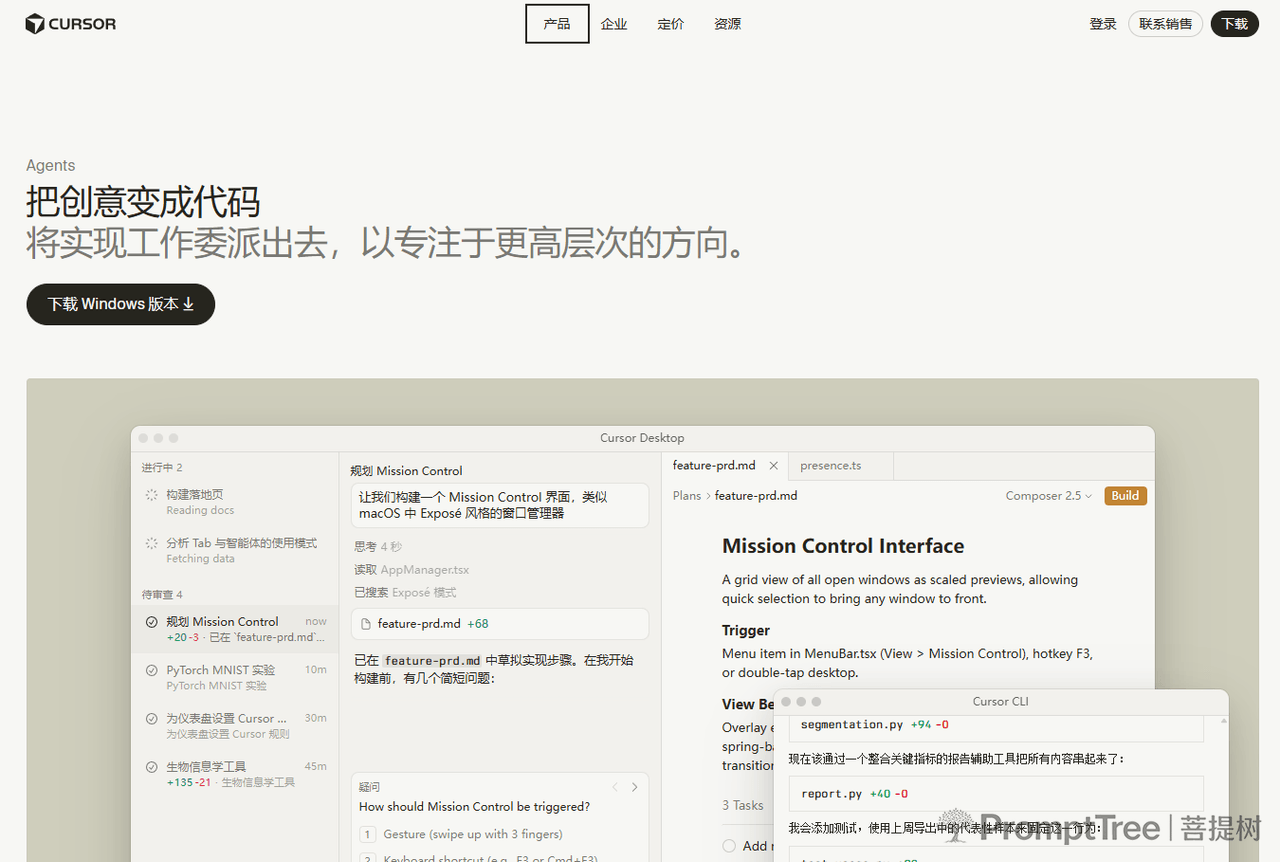
Task: Open the 产品 navigation menu
Action: (x=557, y=24)
